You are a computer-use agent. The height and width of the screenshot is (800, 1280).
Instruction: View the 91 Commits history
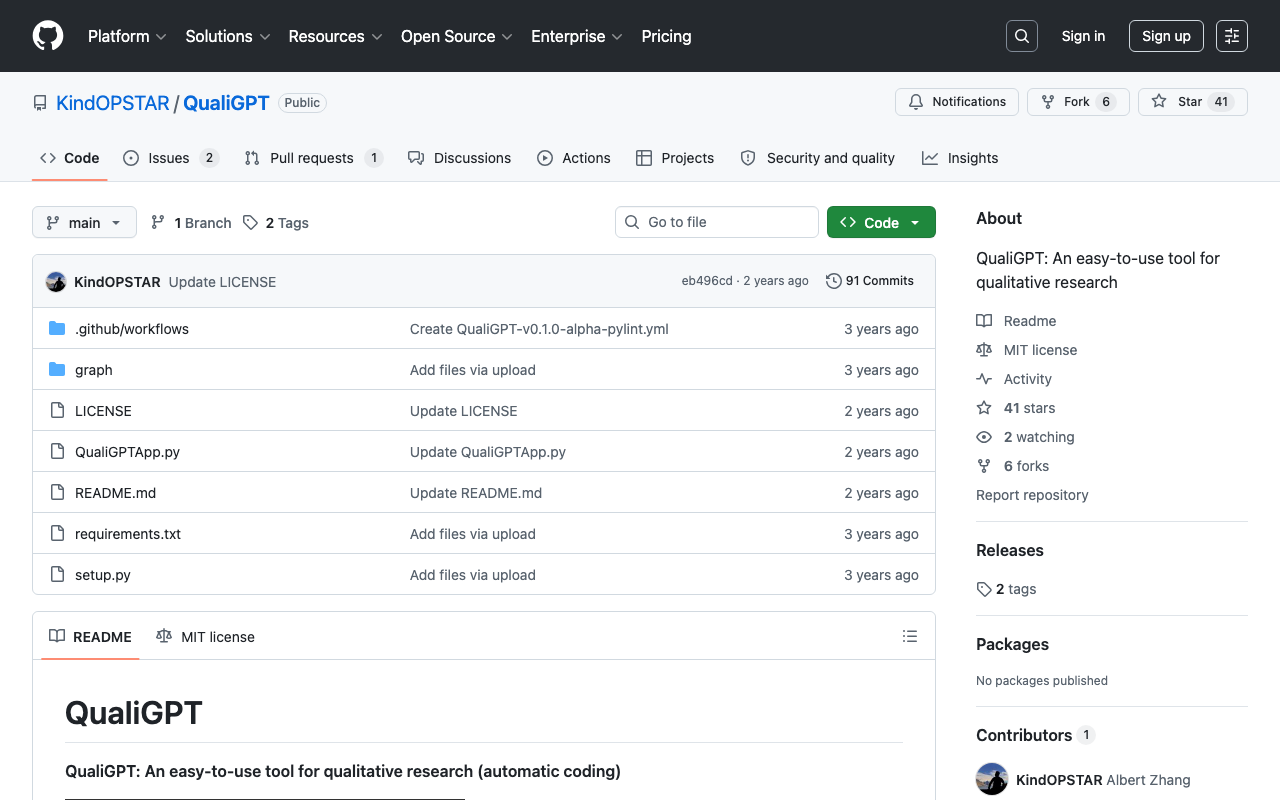pos(870,281)
